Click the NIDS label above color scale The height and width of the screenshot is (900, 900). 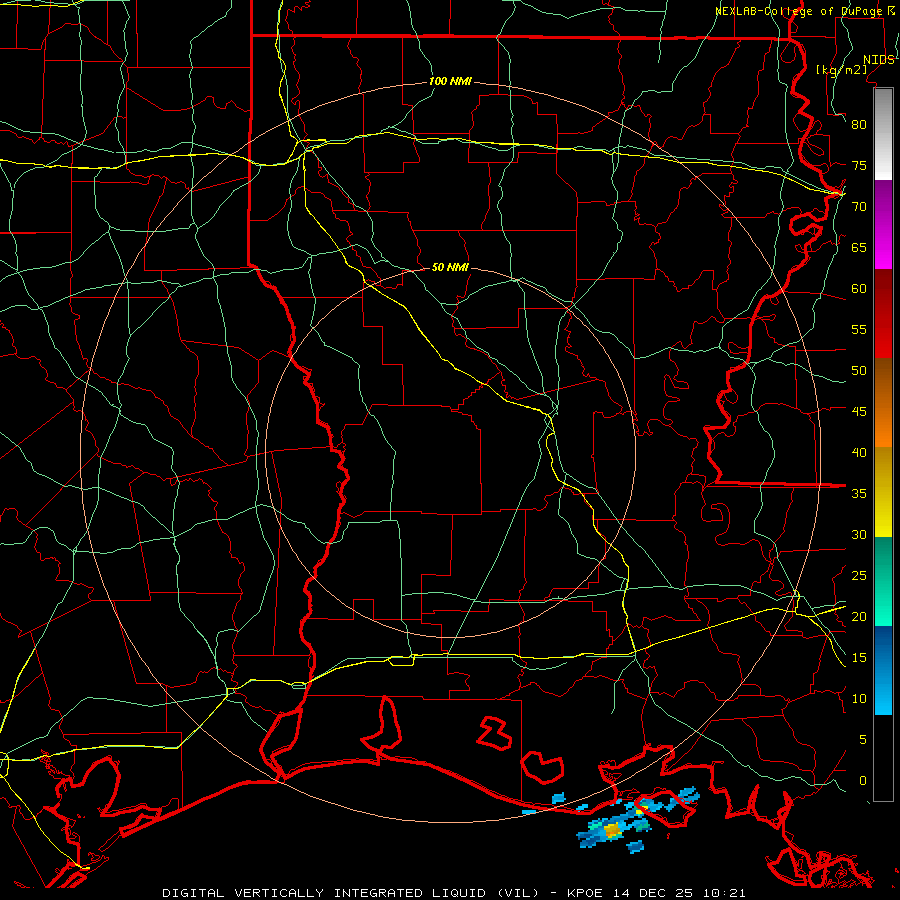tap(879, 60)
